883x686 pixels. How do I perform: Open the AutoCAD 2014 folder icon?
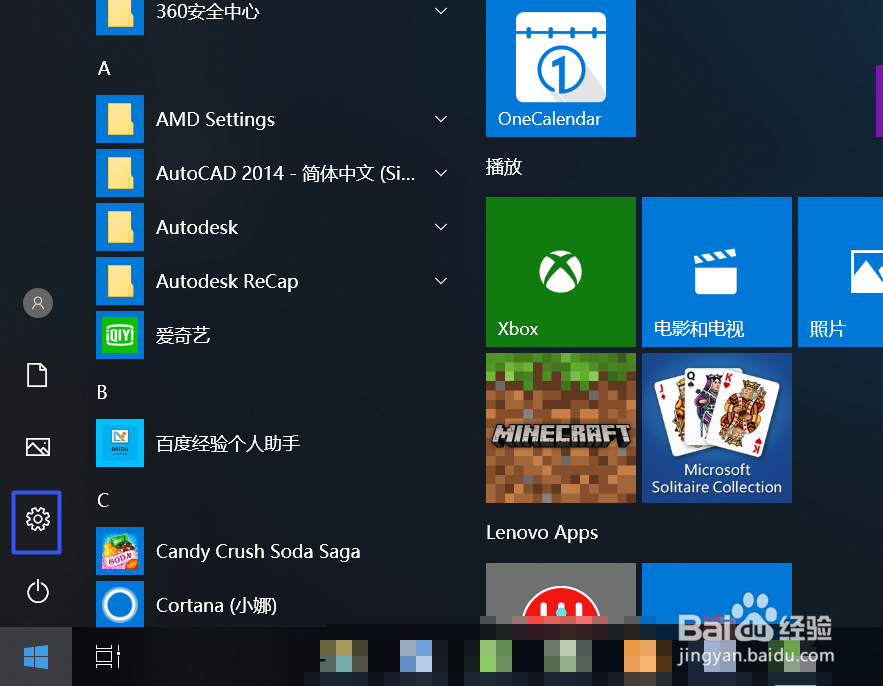click(x=120, y=173)
